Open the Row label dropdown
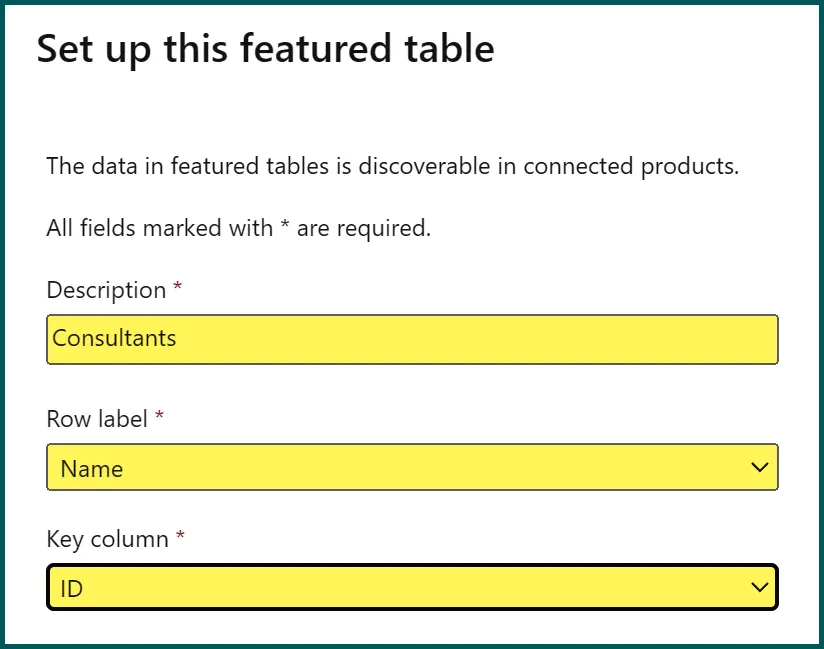This screenshot has width=824, height=649. (411, 467)
